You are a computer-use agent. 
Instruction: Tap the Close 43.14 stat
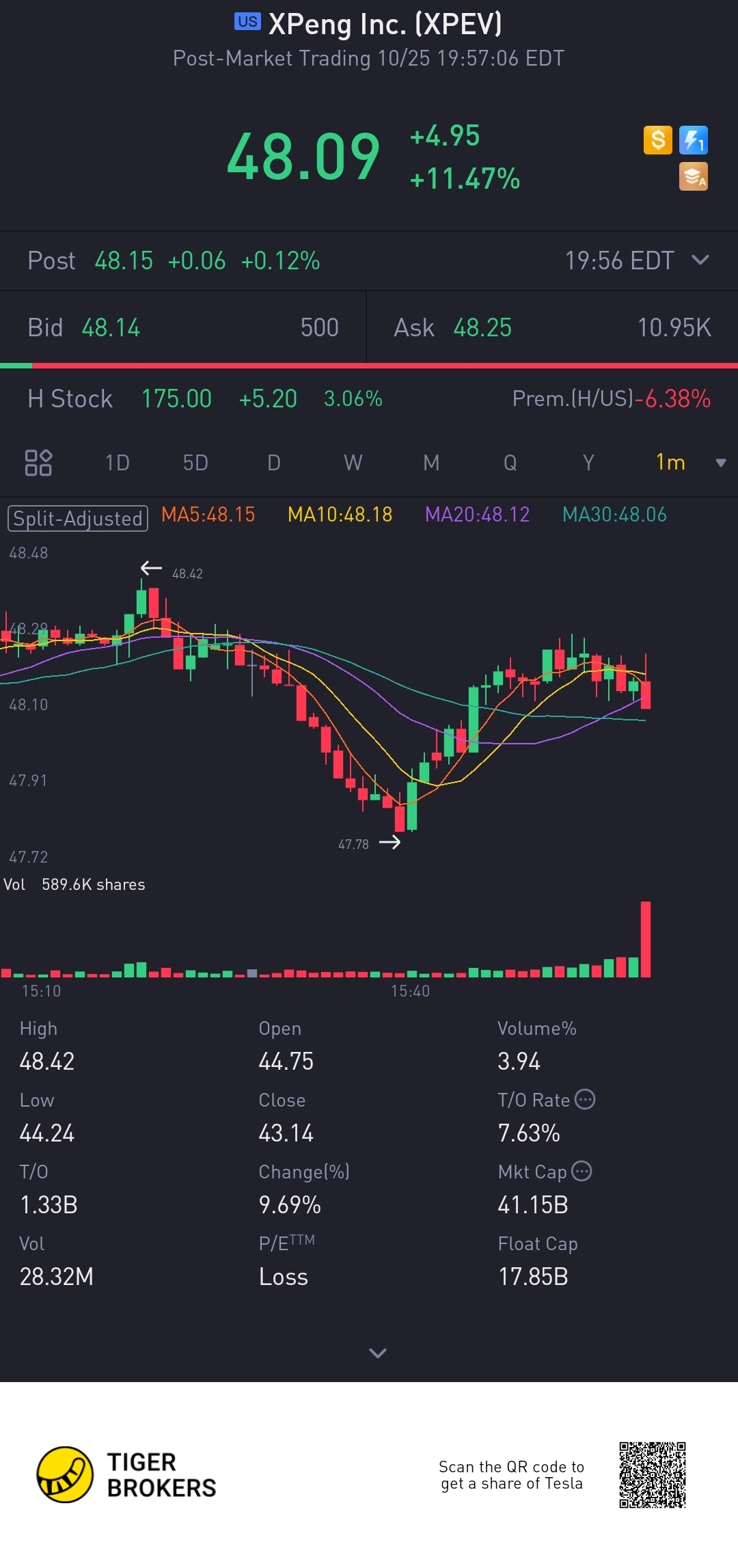pos(286,1118)
